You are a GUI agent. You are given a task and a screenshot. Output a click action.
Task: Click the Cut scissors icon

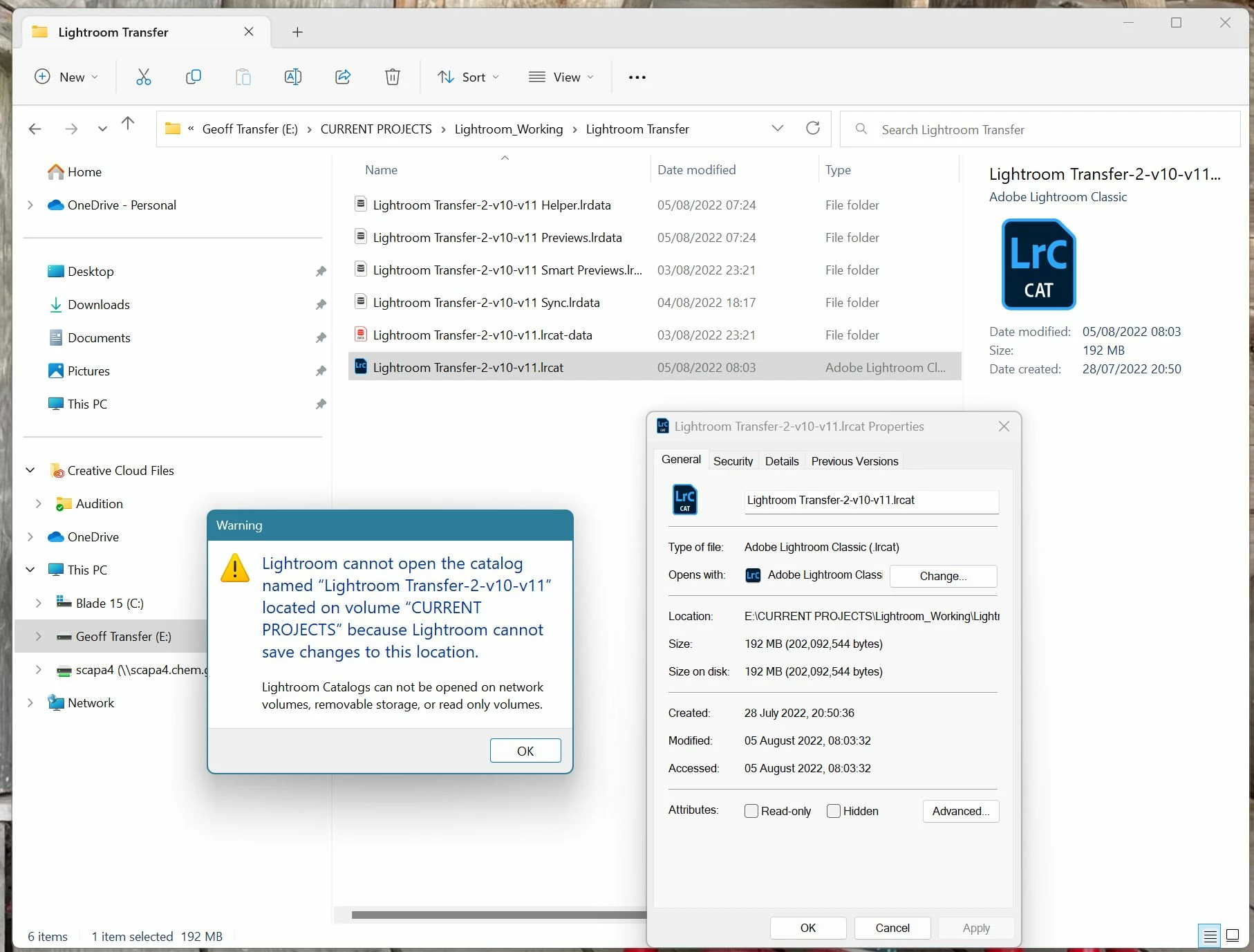click(143, 77)
